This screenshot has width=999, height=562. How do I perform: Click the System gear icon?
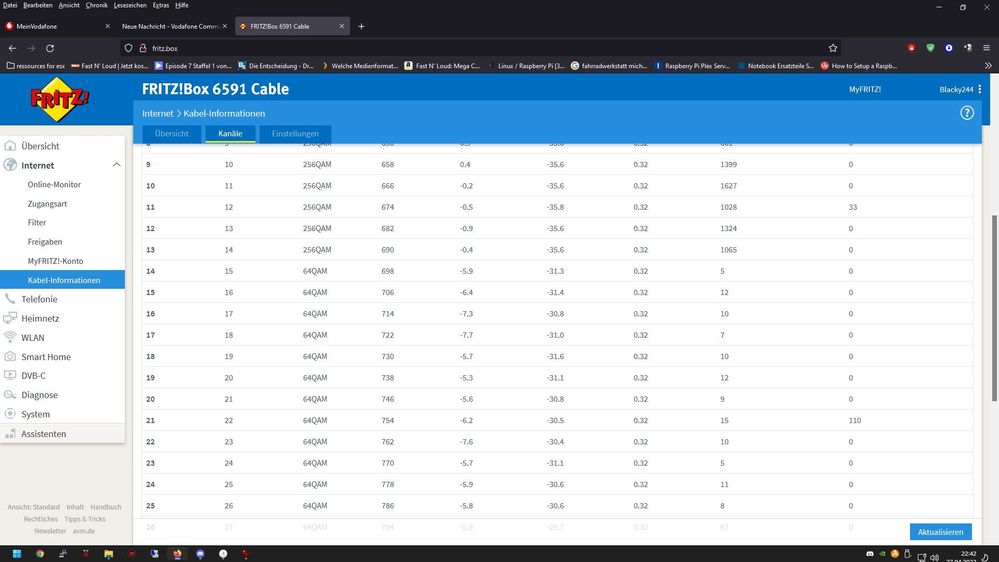pyautogui.click(x=10, y=414)
